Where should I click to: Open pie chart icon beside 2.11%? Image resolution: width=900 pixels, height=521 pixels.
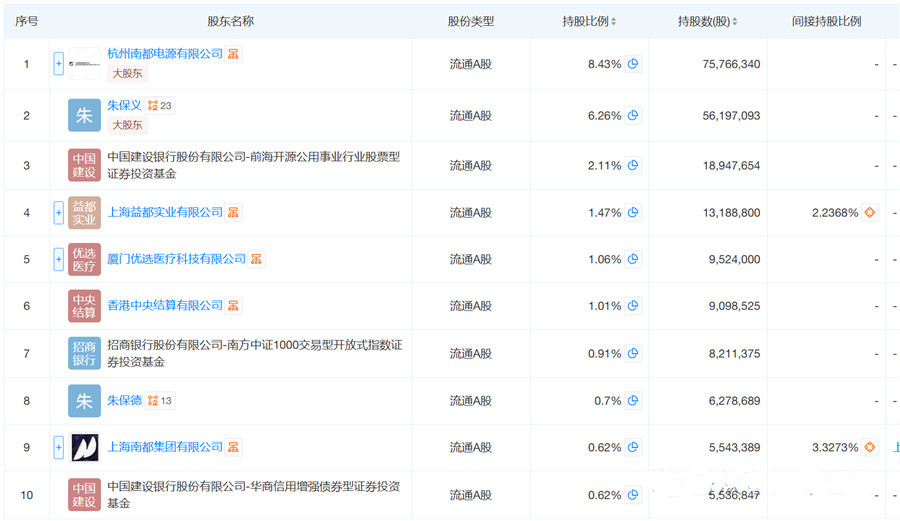pos(633,165)
